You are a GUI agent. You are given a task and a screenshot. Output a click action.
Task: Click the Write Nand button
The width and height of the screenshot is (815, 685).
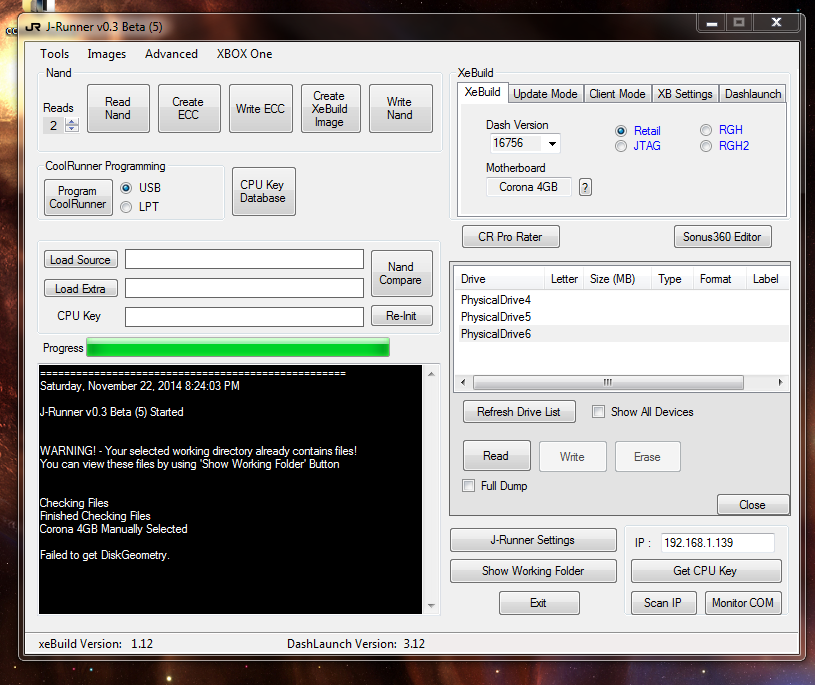tap(400, 109)
